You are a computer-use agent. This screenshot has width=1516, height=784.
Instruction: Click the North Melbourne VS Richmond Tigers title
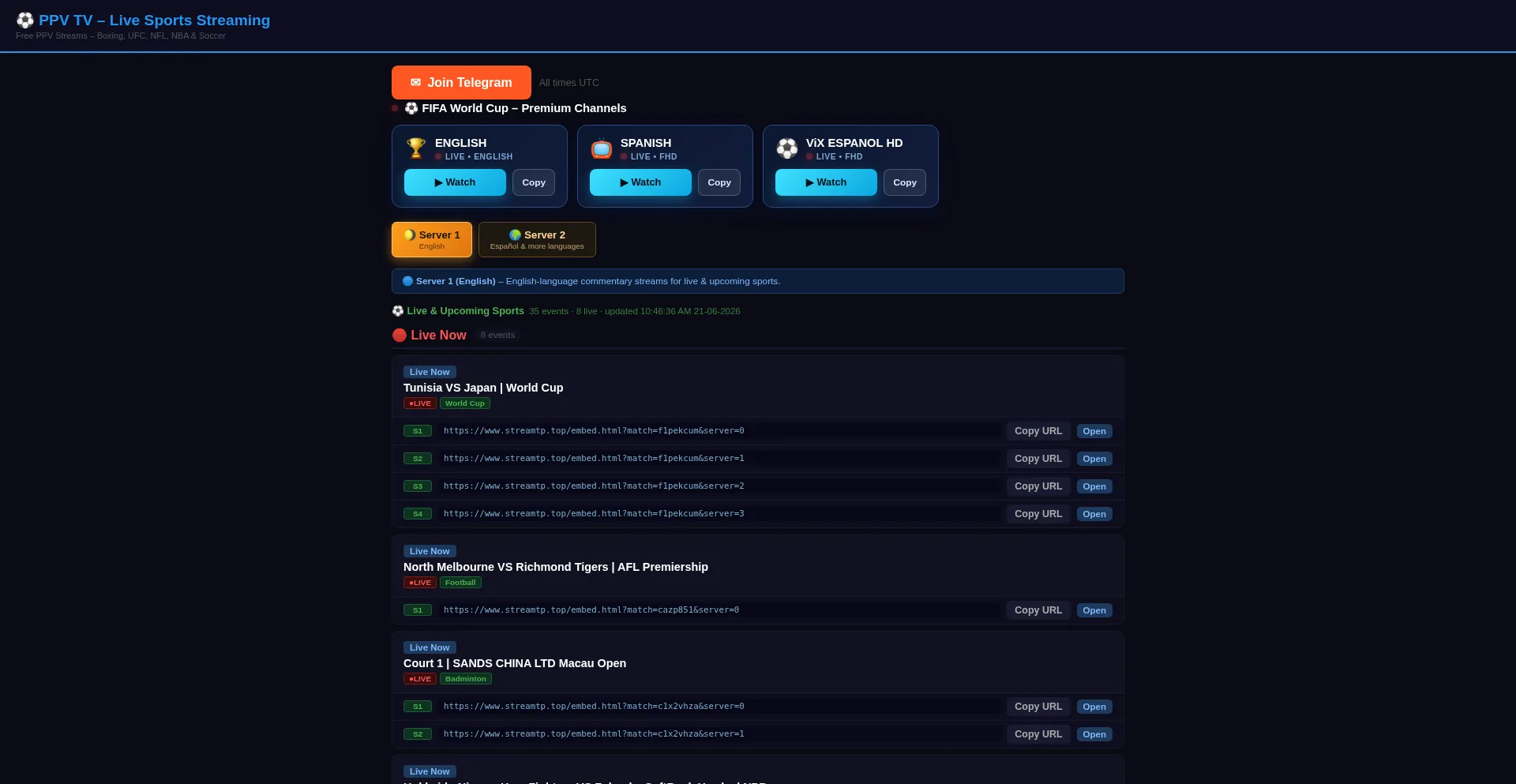556,567
